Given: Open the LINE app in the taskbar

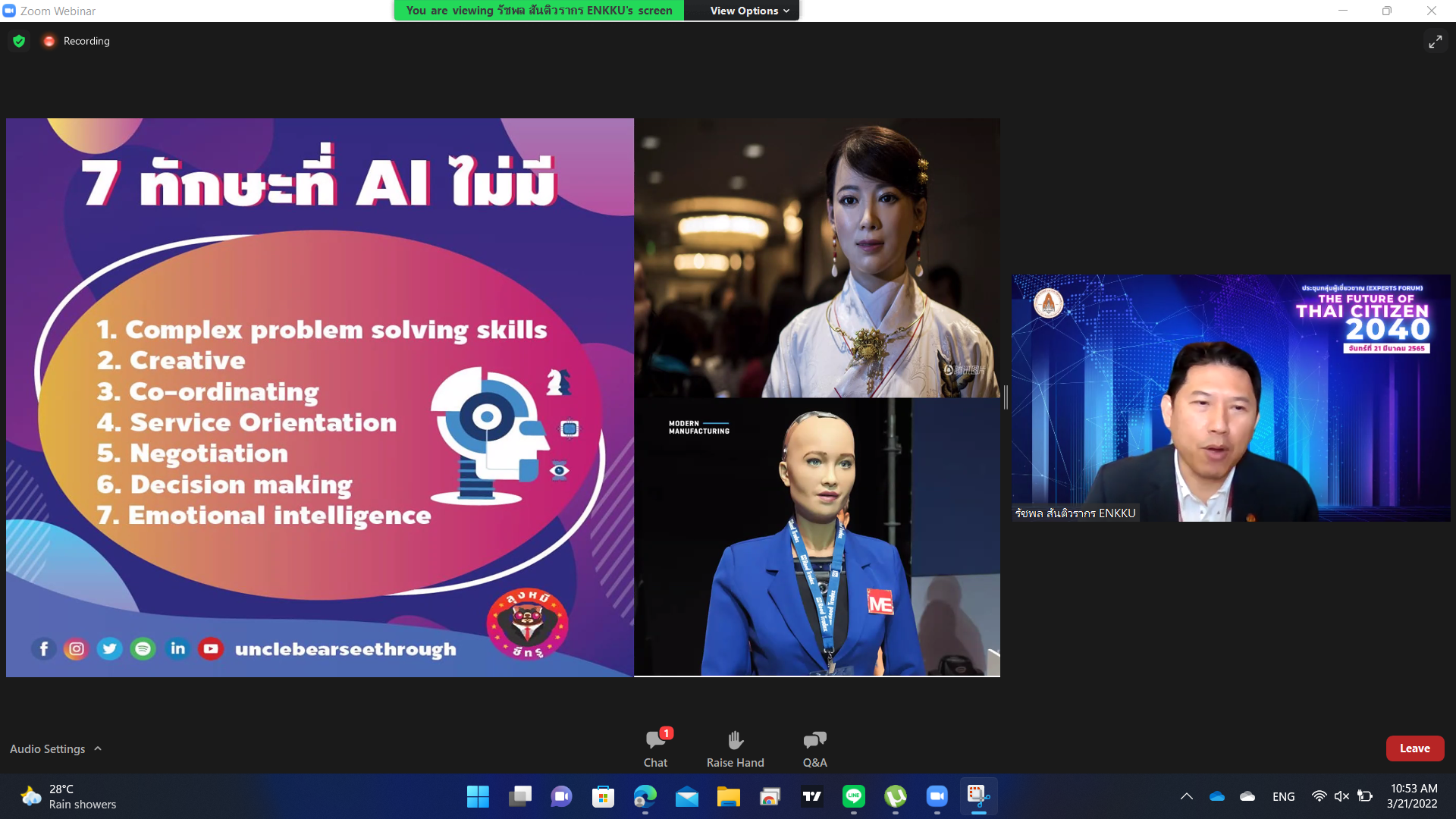Looking at the screenshot, I should point(854,796).
